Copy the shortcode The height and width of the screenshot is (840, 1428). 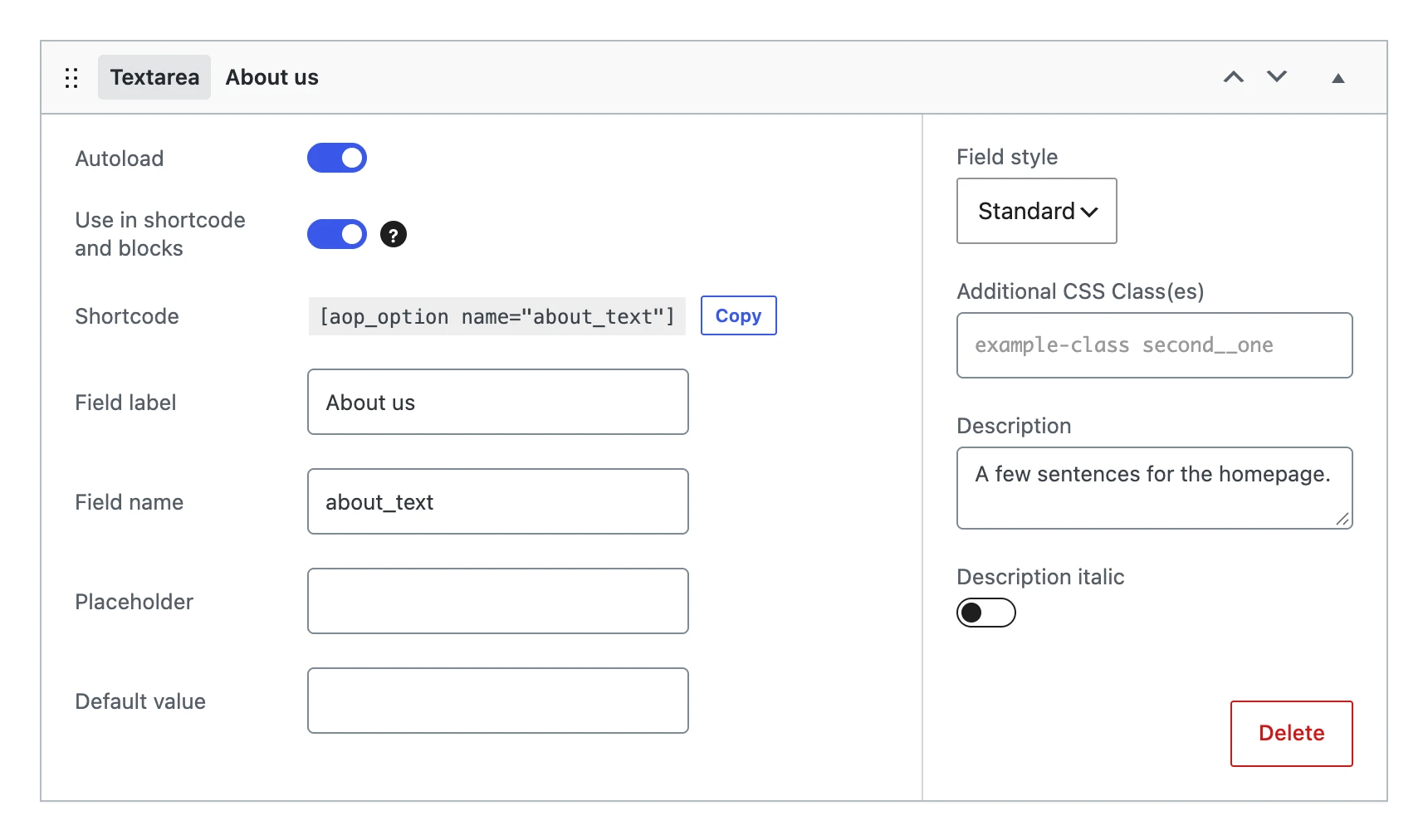pyautogui.click(x=739, y=315)
